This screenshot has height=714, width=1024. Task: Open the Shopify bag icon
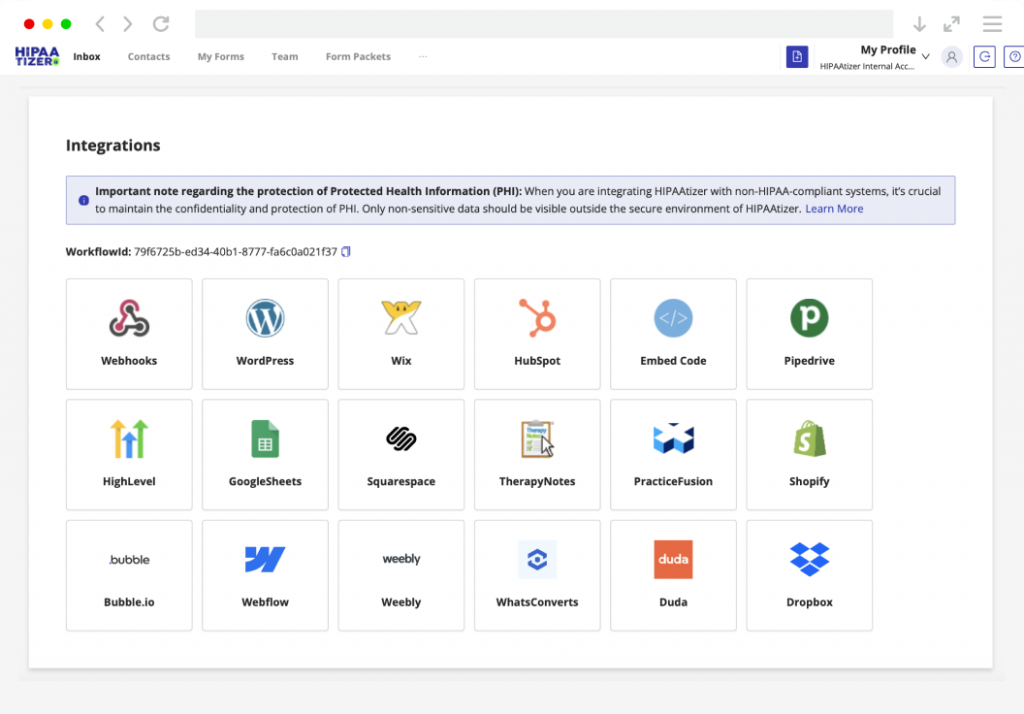click(x=809, y=438)
